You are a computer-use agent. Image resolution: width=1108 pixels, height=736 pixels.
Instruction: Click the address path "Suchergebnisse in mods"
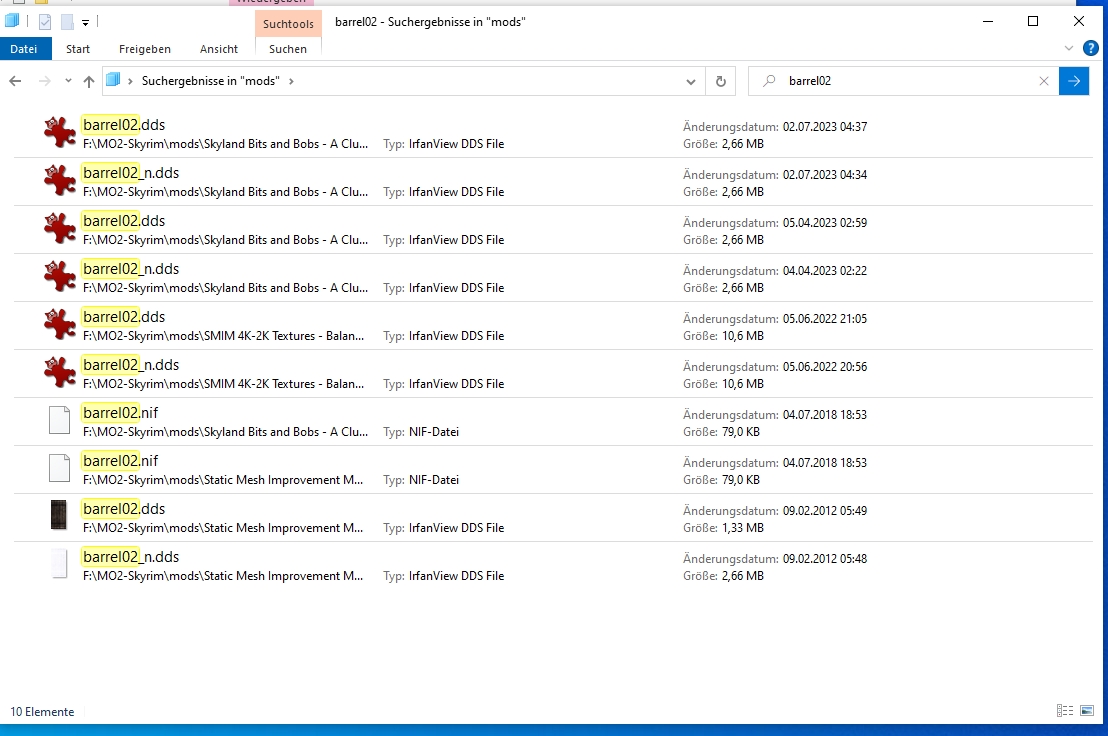pos(211,81)
